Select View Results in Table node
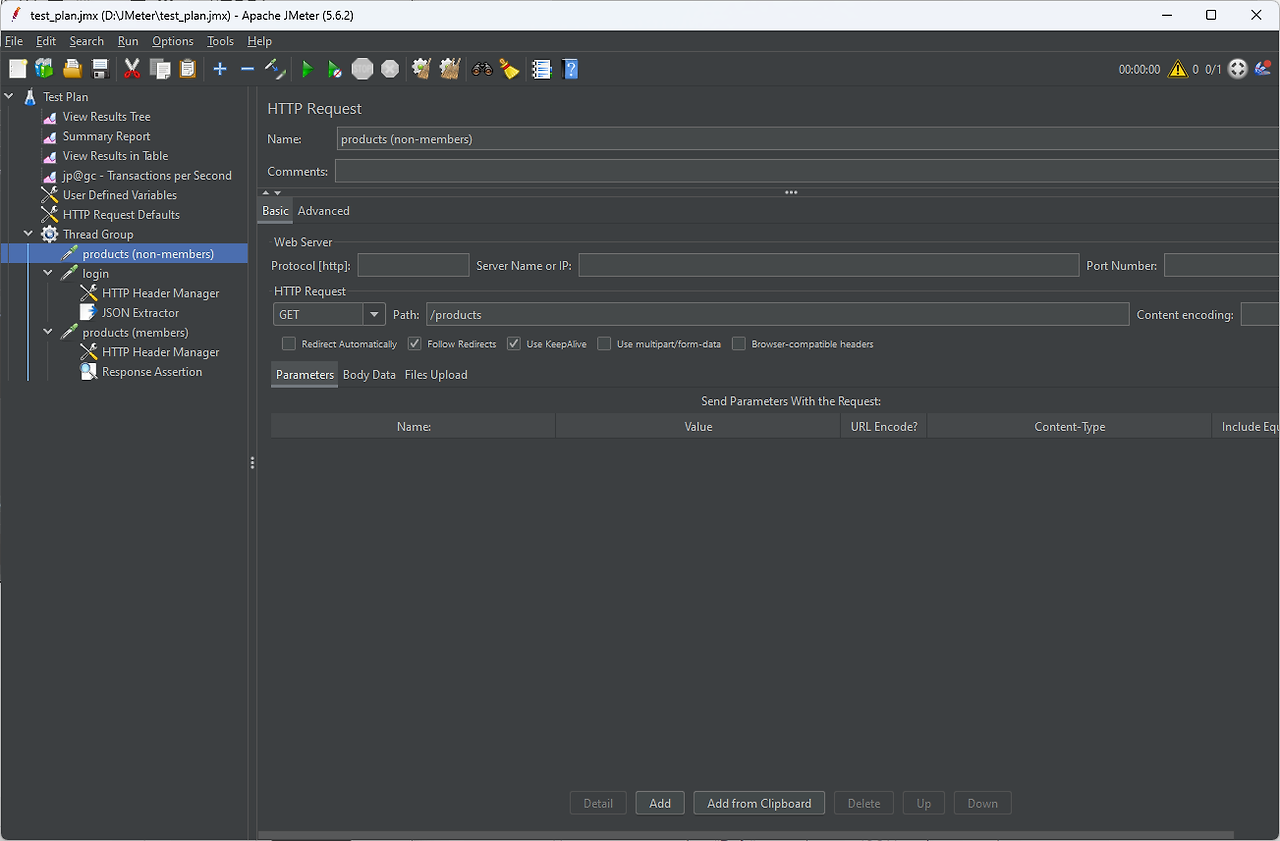Image resolution: width=1280 pixels, height=841 pixels. point(115,156)
